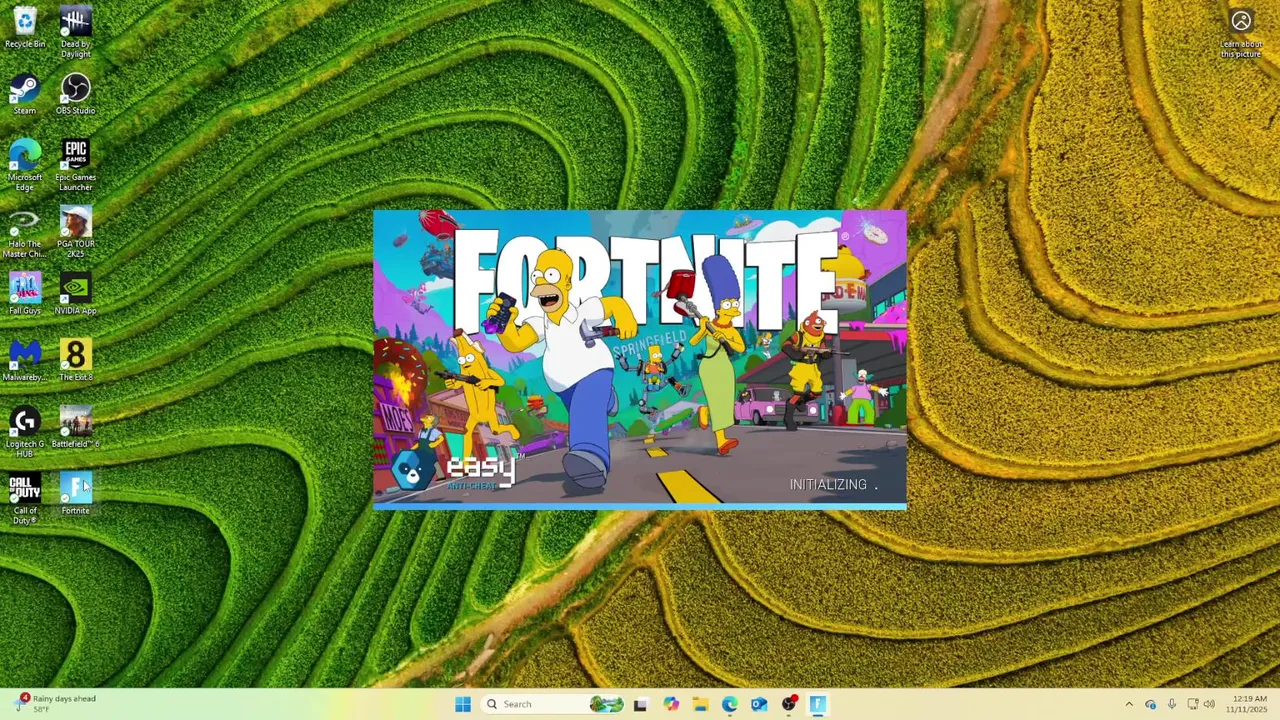
Task: Select Dead by Daylight desktop shortcut
Action: [75, 32]
